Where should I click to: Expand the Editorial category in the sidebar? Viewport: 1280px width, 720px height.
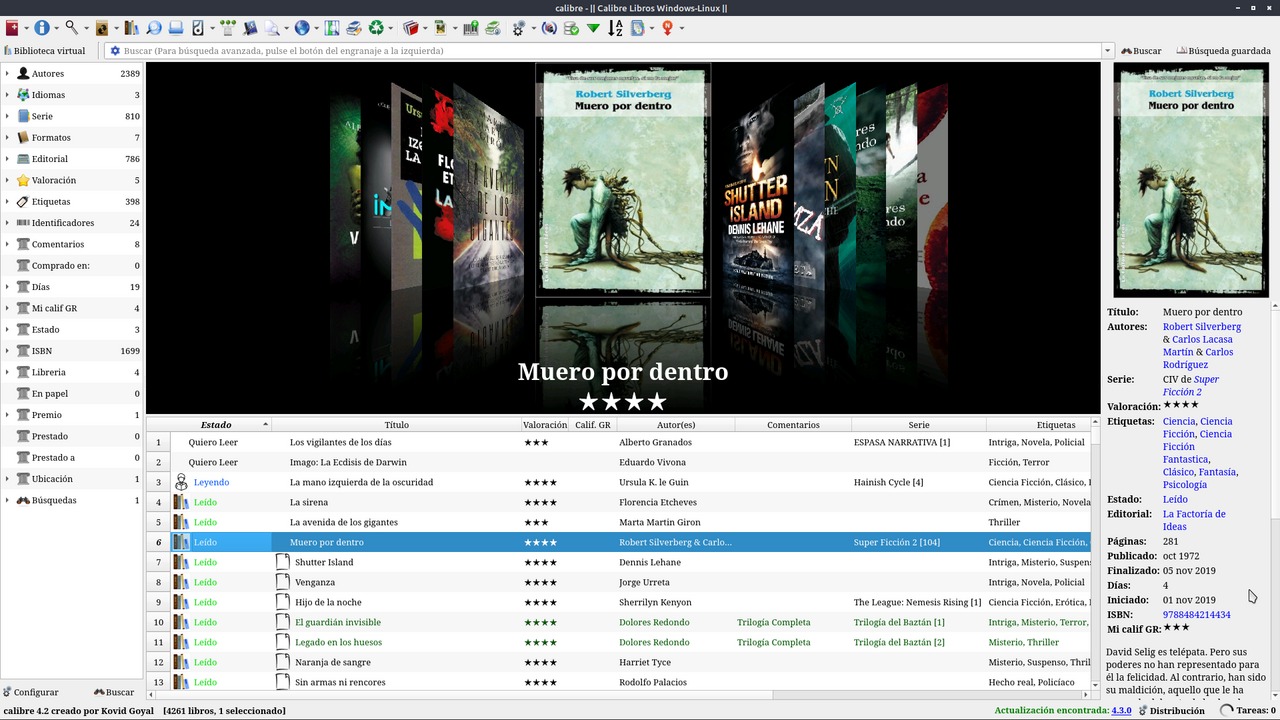coord(7,159)
